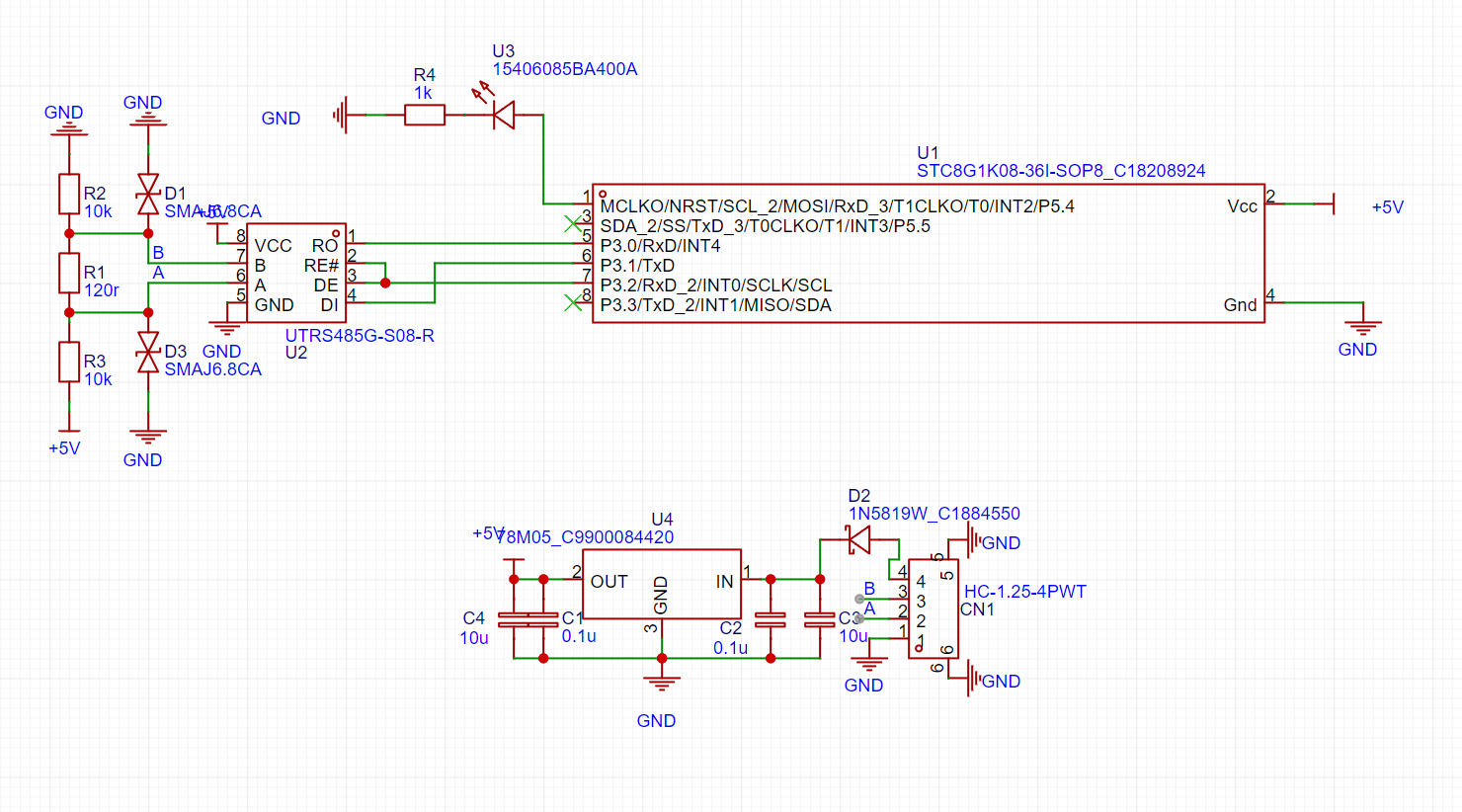Click the 1k value label of R4
This screenshot has height=812, width=1462.
click(x=423, y=93)
